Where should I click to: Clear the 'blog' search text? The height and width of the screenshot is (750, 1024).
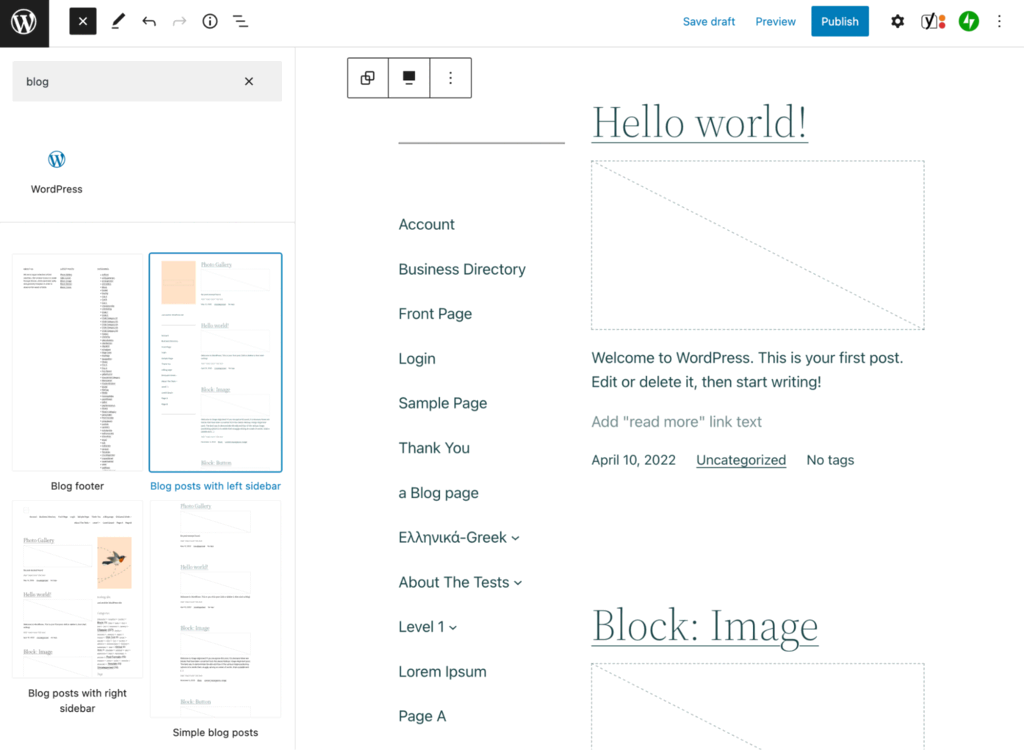tap(249, 82)
